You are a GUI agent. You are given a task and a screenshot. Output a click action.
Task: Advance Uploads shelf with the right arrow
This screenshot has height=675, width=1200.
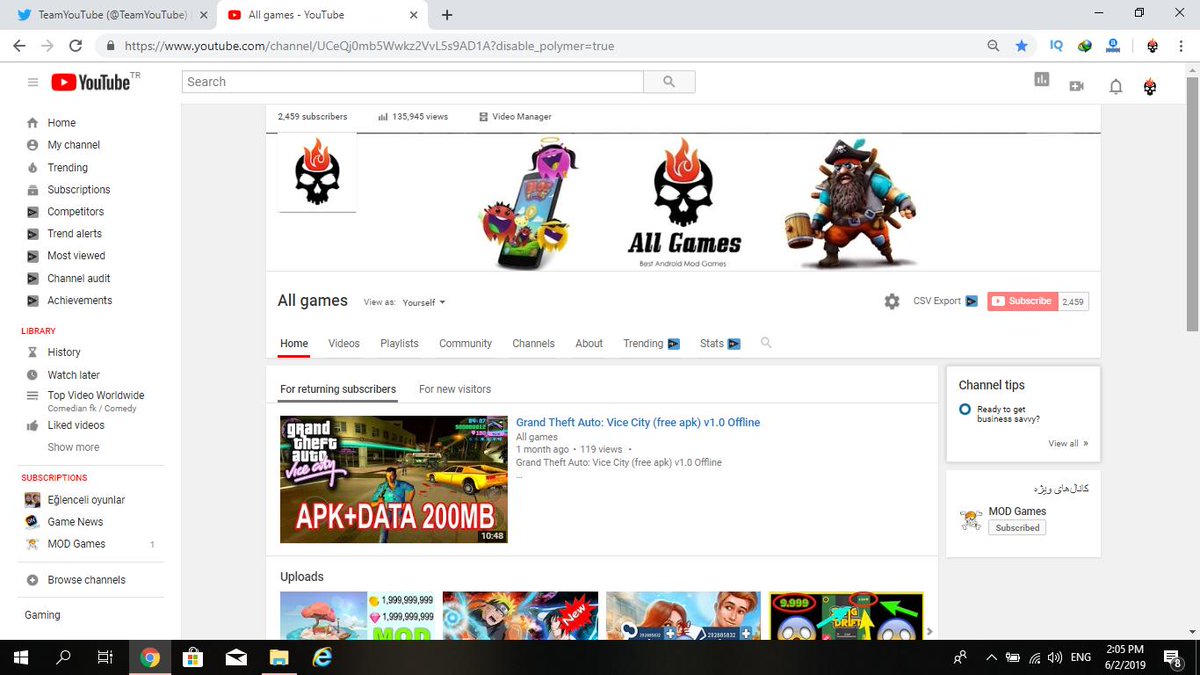coord(929,631)
